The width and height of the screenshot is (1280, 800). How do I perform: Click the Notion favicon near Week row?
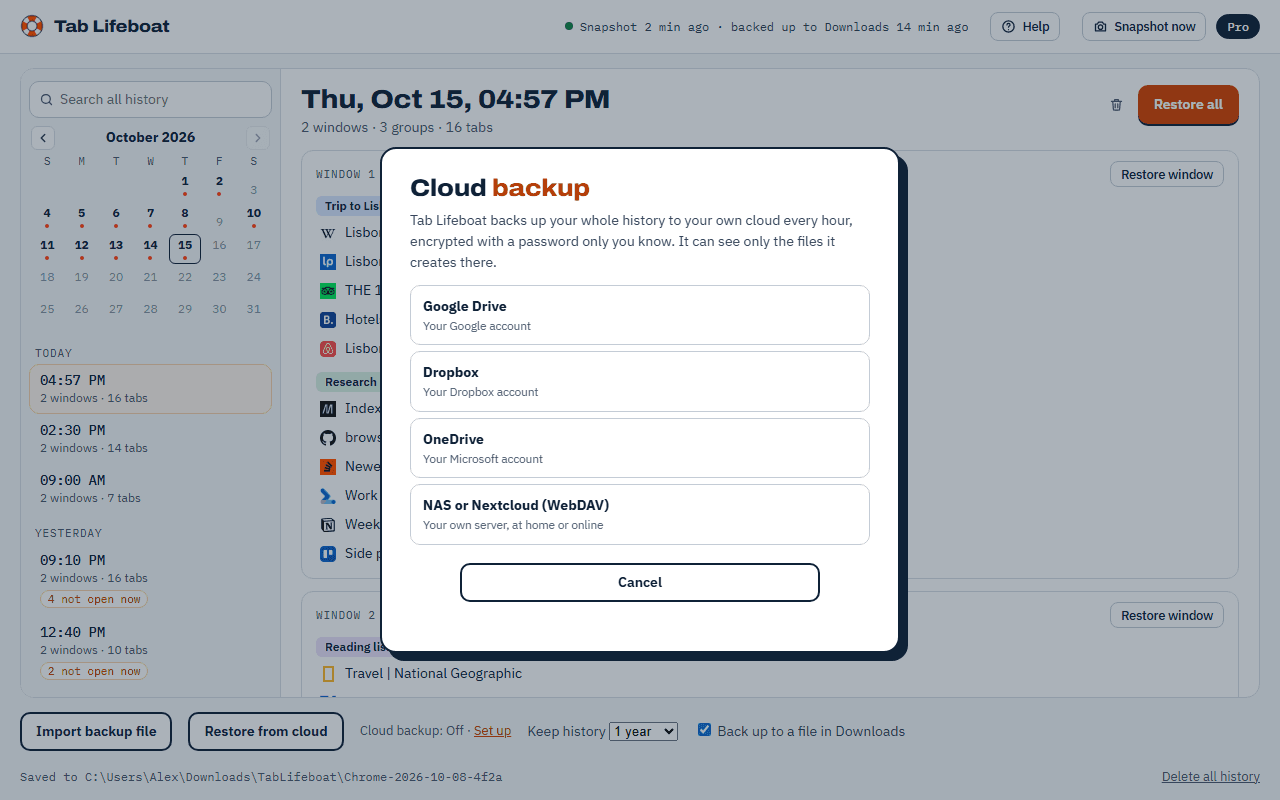(x=327, y=524)
